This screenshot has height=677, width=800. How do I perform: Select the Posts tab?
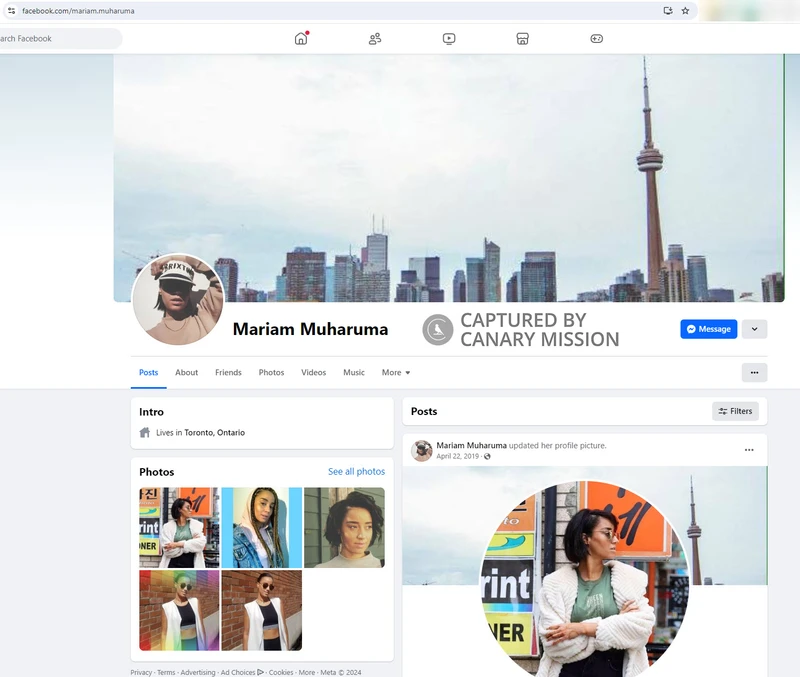pos(148,372)
